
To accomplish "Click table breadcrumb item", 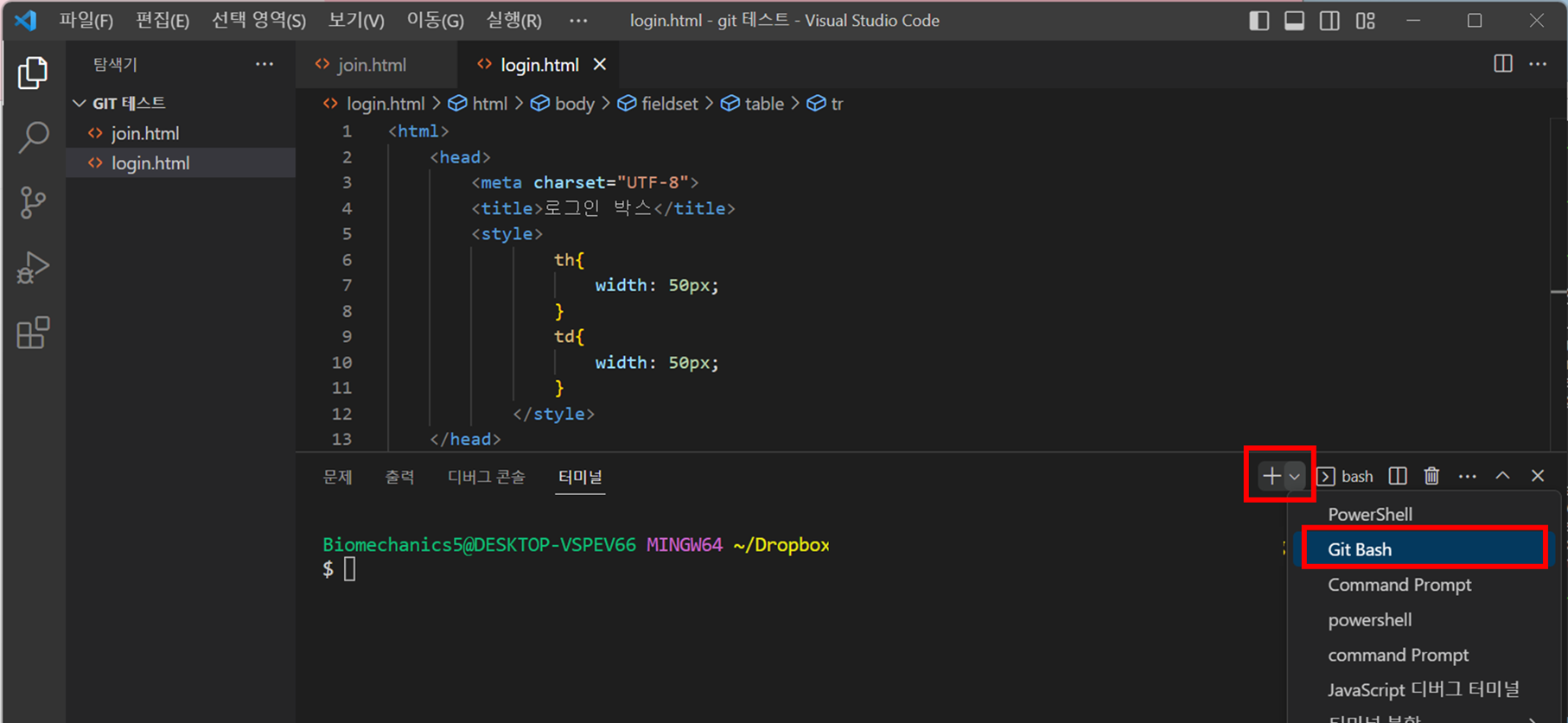I will (764, 104).
